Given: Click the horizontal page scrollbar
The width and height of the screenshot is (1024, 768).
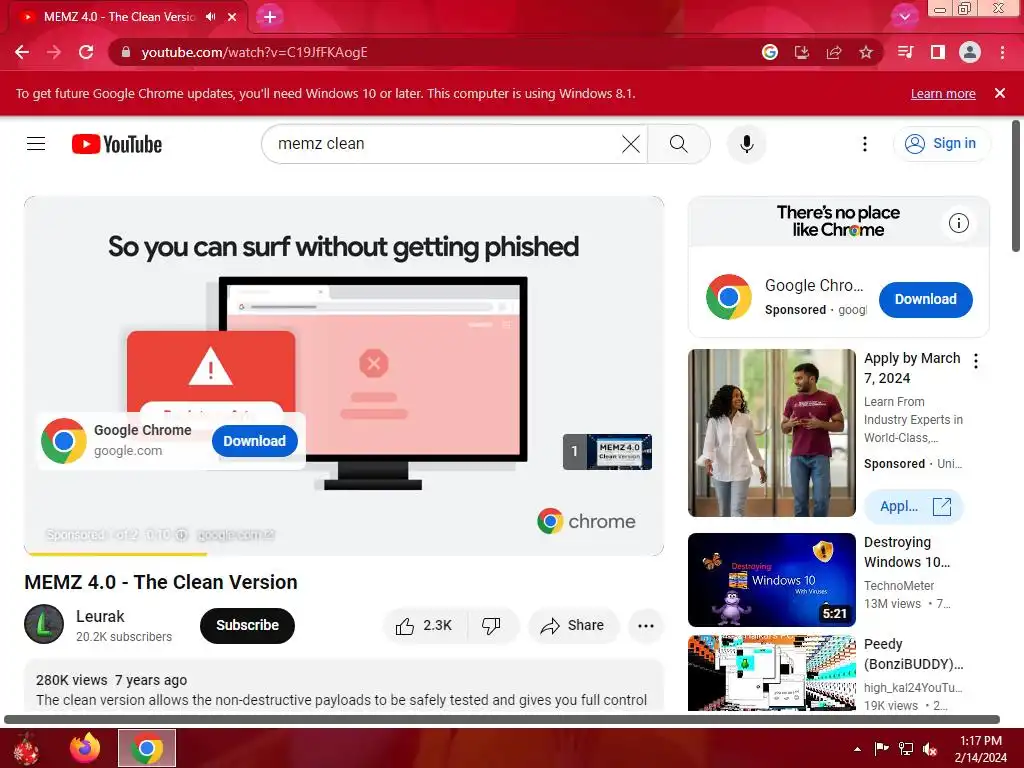Looking at the screenshot, I should (x=502, y=719).
